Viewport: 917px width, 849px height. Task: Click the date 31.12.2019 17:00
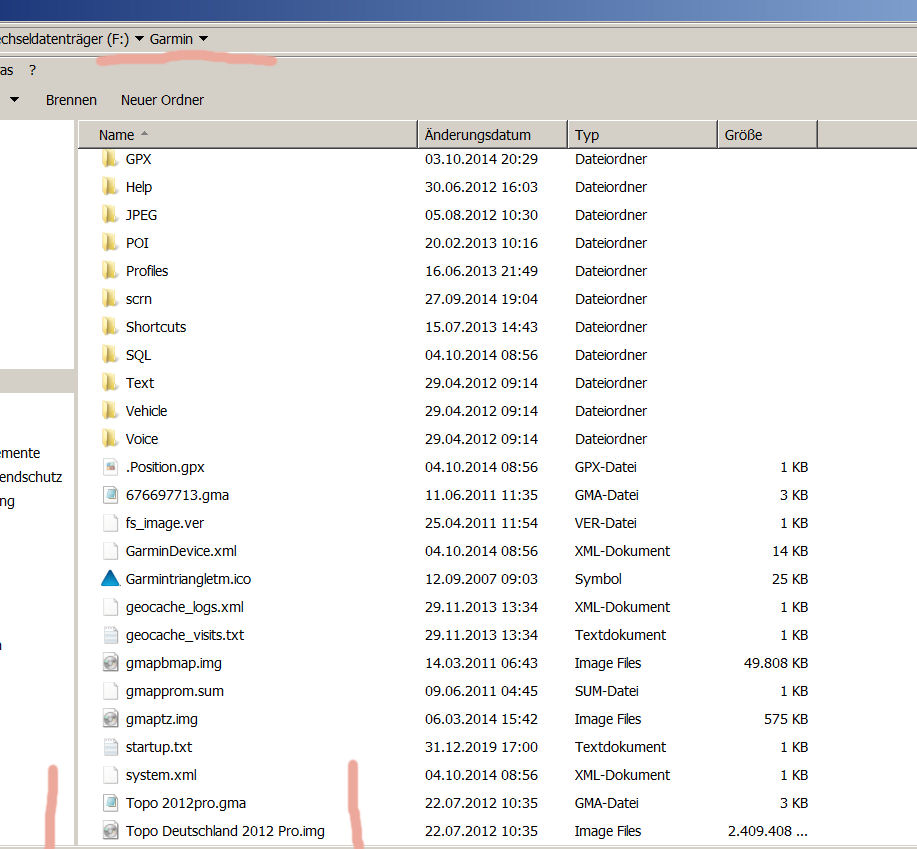click(x=481, y=747)
